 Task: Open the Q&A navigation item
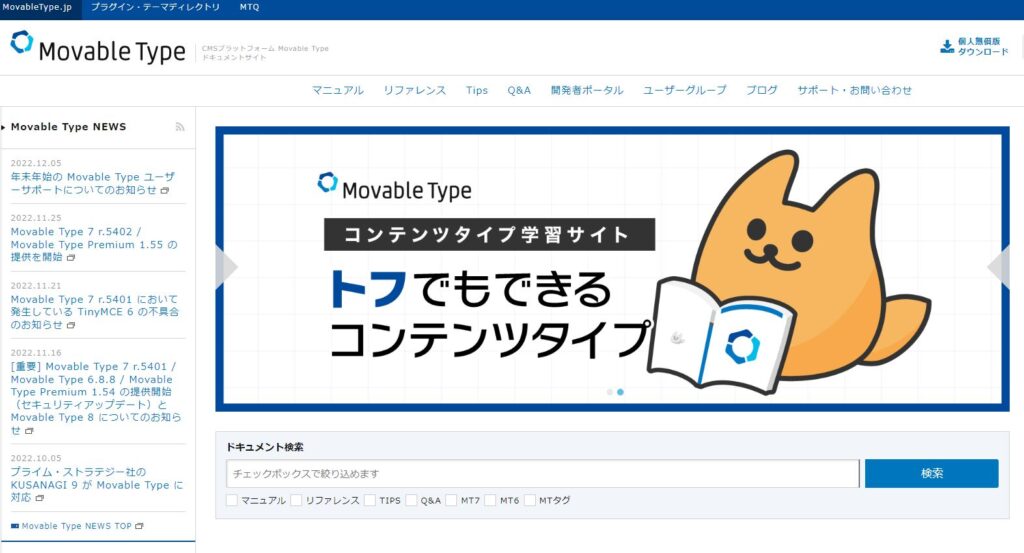click(519, 90)
